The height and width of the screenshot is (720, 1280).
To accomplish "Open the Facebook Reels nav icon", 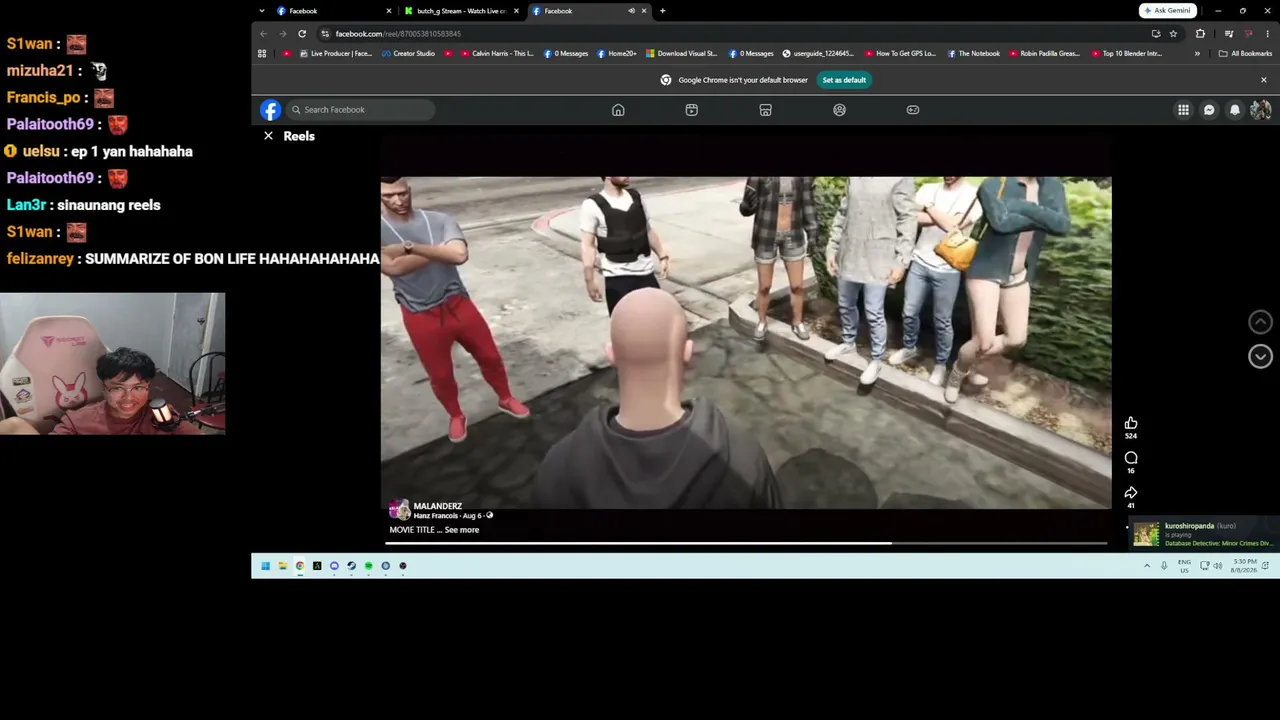I will pyautogui.click(x=692, y=110).
